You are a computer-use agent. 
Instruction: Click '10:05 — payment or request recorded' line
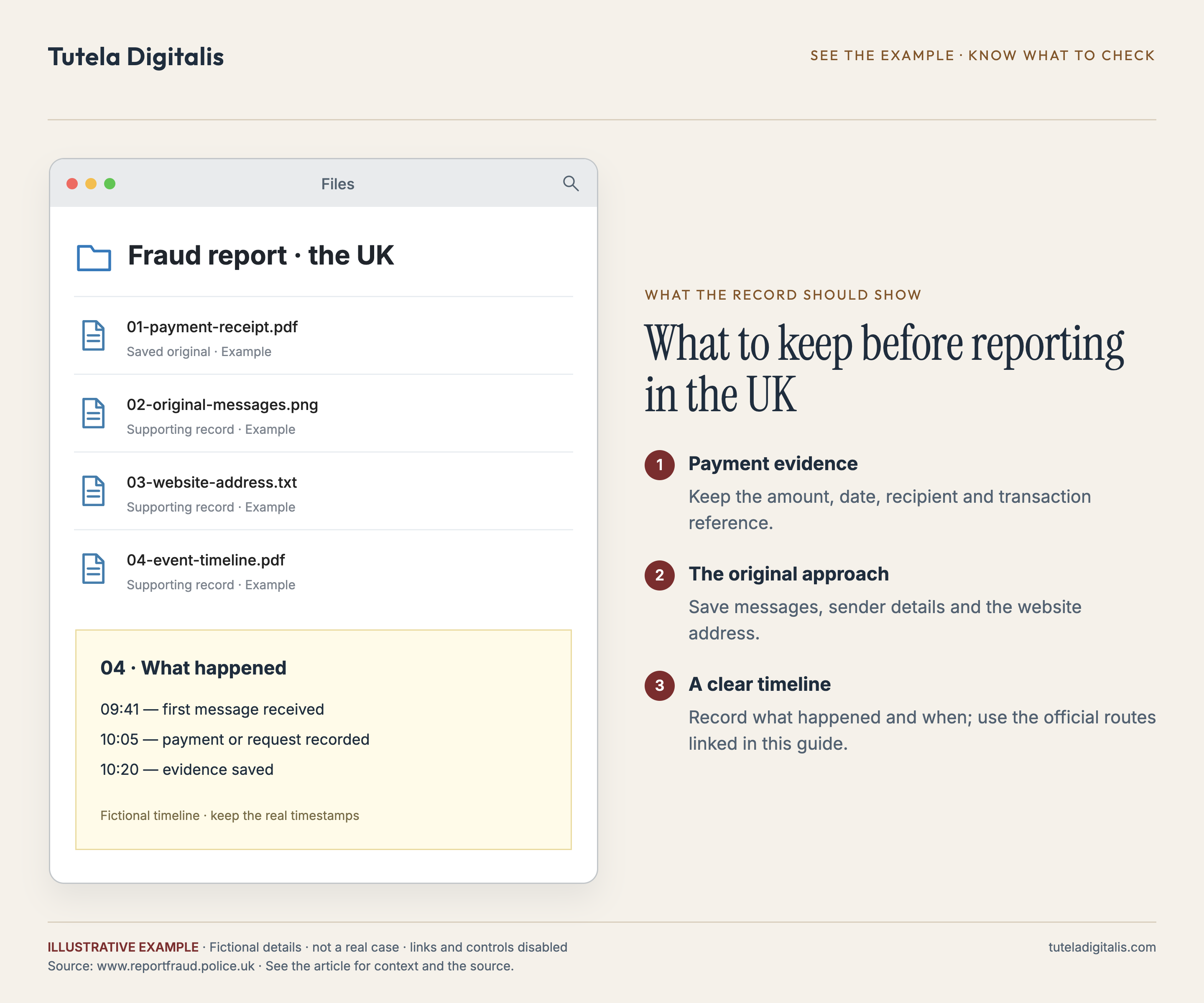235,739
